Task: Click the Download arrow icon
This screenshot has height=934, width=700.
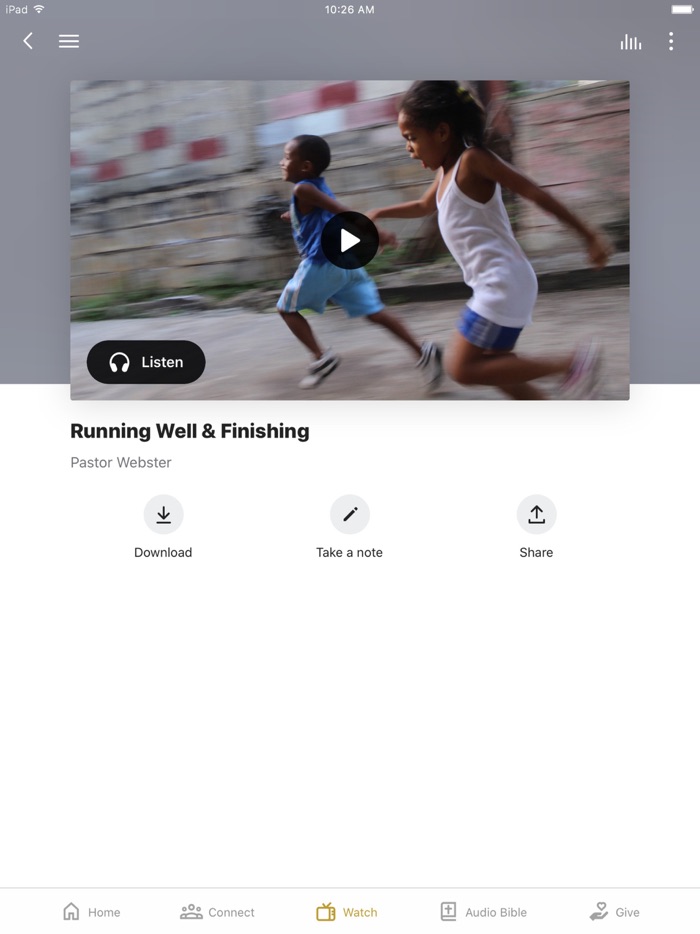Action: coord(163,514)
